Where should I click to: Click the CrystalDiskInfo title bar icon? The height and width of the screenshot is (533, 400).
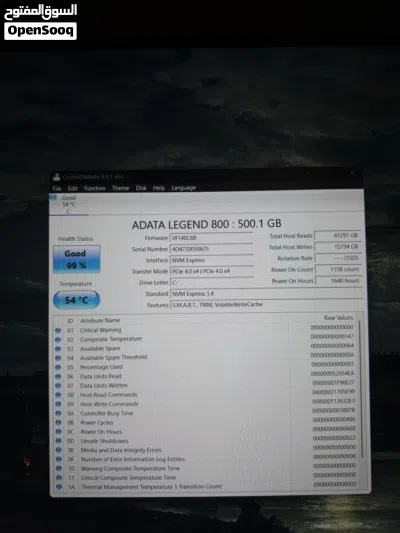pos(57,177)
